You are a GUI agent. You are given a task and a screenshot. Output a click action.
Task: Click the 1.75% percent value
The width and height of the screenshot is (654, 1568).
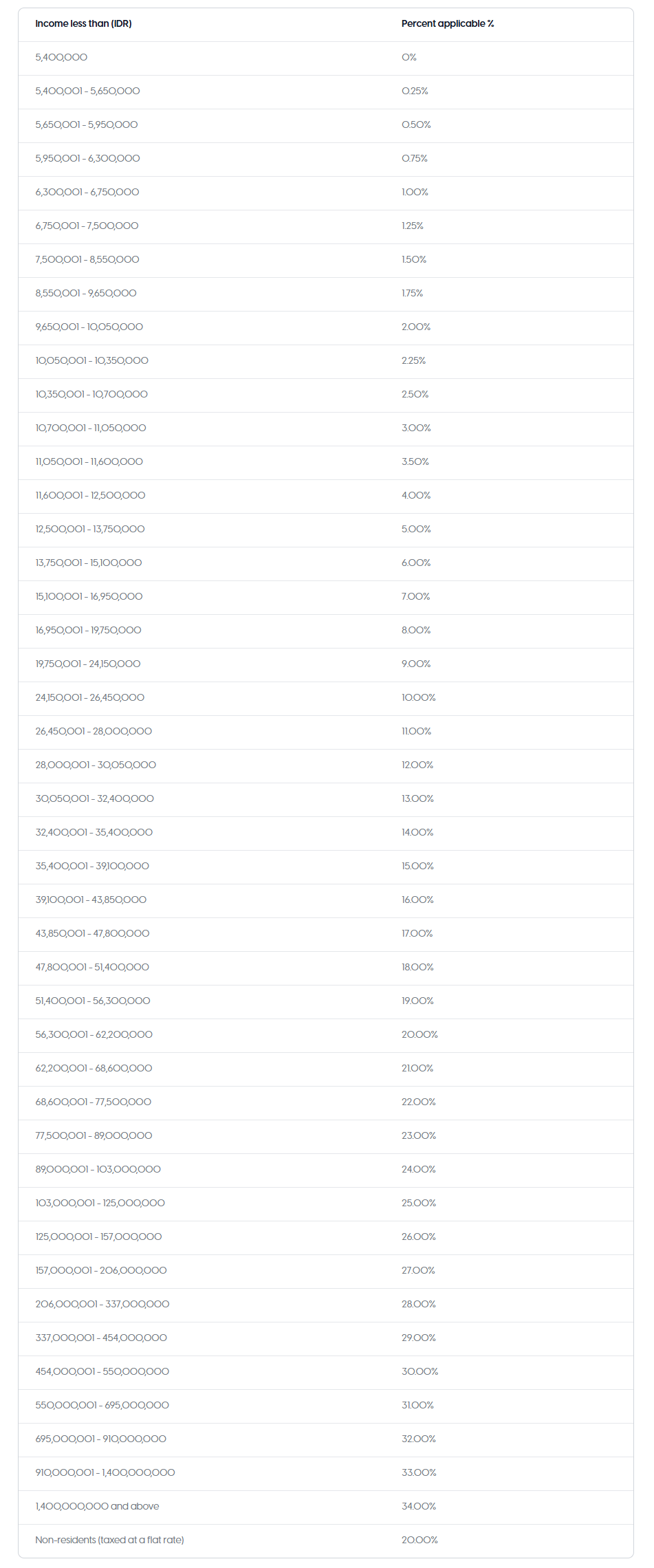tap(412, 293)
